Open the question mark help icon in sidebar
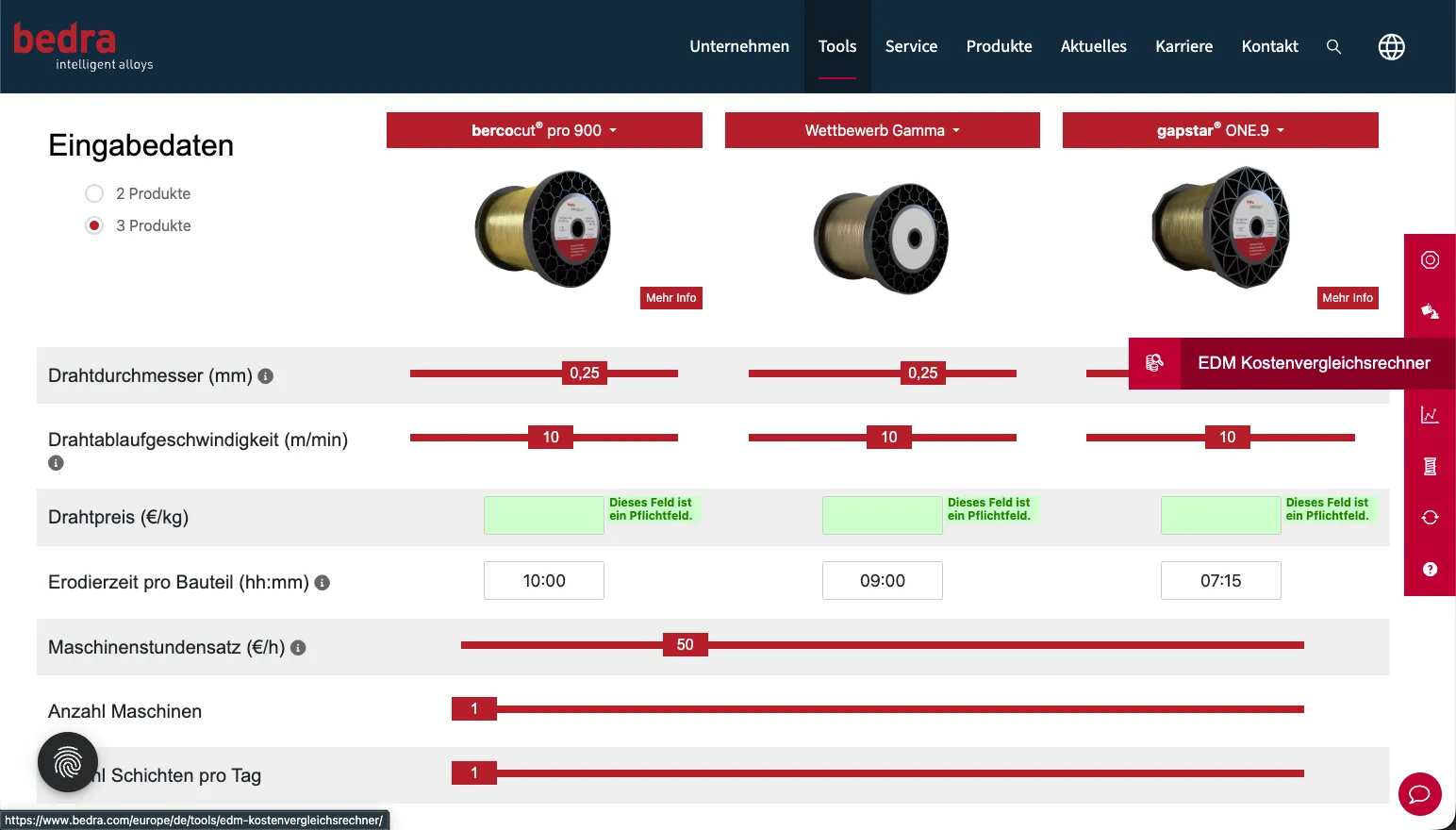Screen dimensions: 1456x830 pos(1430,569)
